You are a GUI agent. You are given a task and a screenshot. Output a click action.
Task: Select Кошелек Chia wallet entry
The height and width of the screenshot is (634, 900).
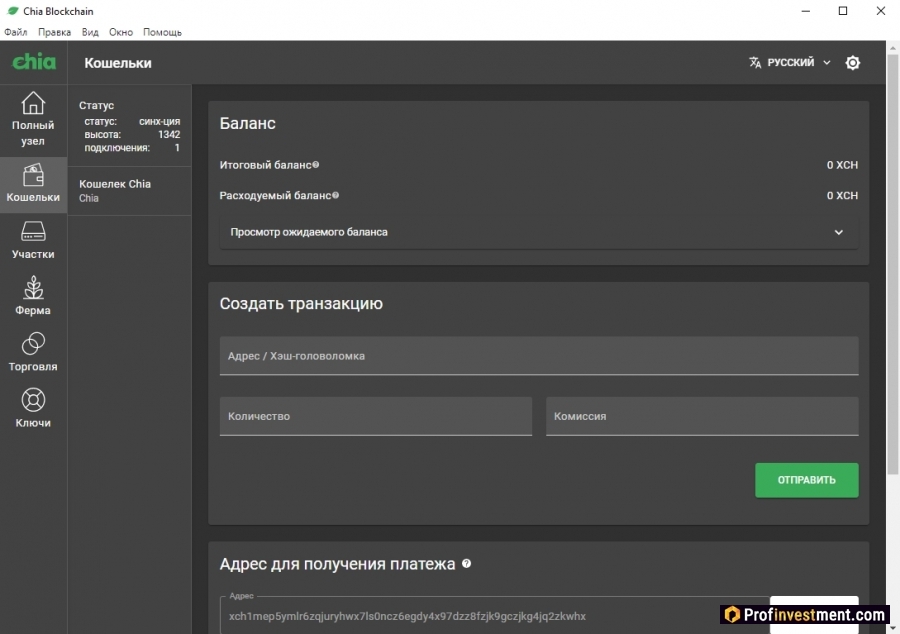130,190
